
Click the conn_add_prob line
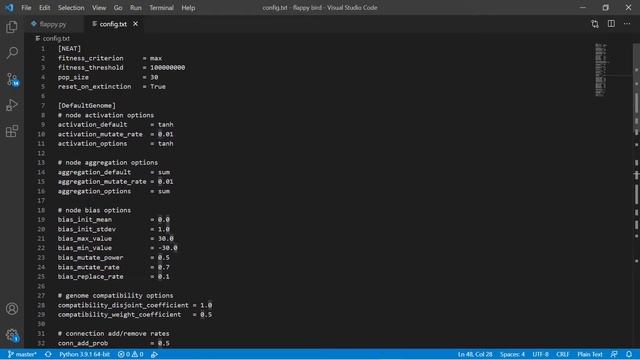pos(113,343)
